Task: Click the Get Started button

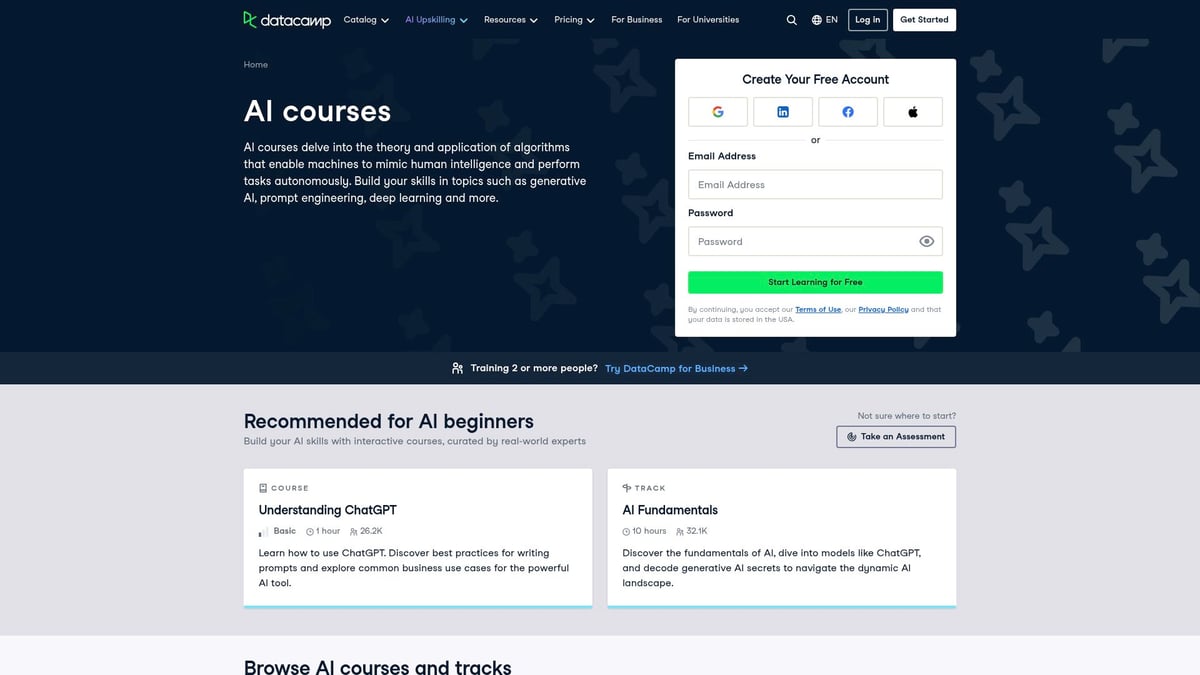Action: pyautogui.click(x=924, y=20)
